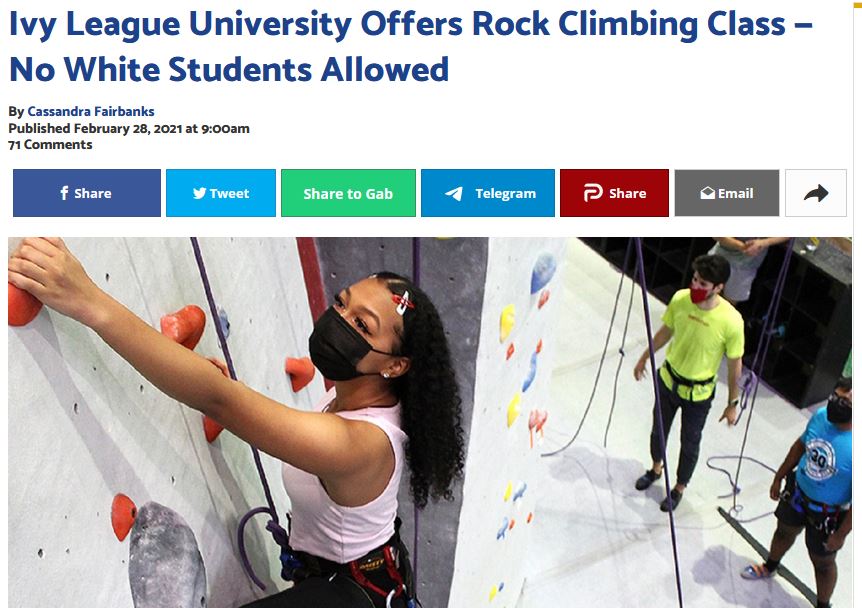Screen dimensions: 862x608
Task: Click the 'No White Students Allowed' headline line
Action: 229,70
